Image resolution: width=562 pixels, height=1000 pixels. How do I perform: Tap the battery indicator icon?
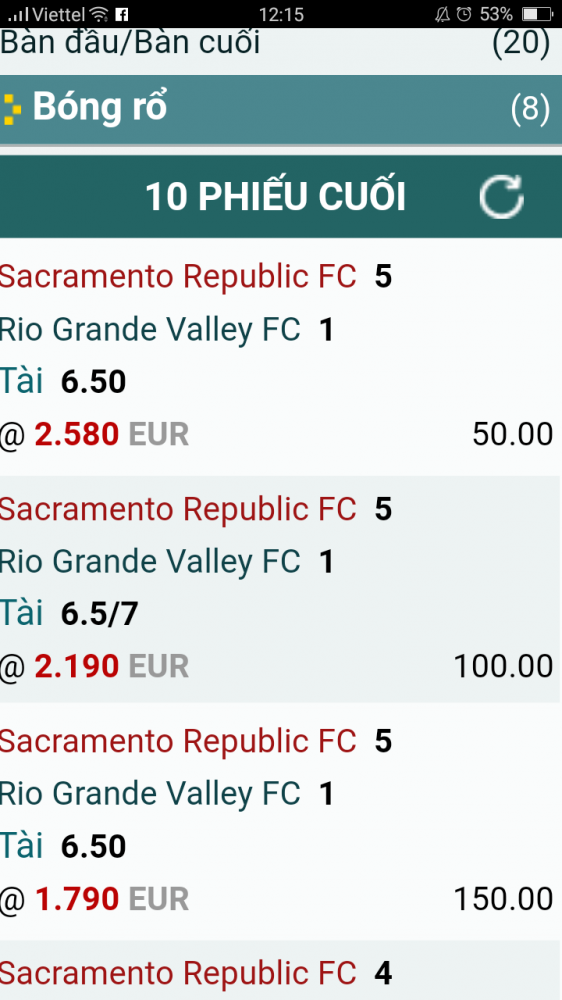[536, 14]
